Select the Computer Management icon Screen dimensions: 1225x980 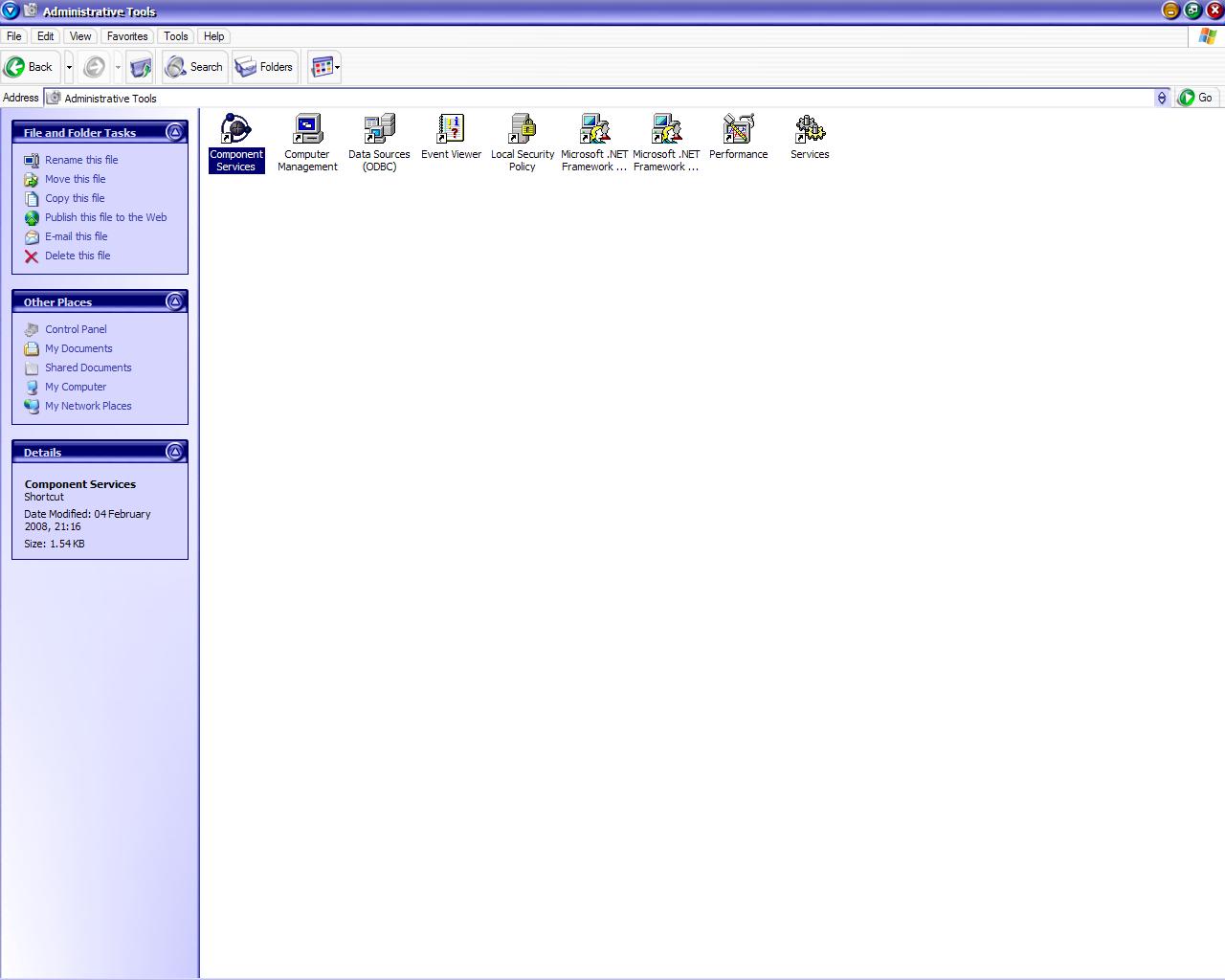coord(307,128)
